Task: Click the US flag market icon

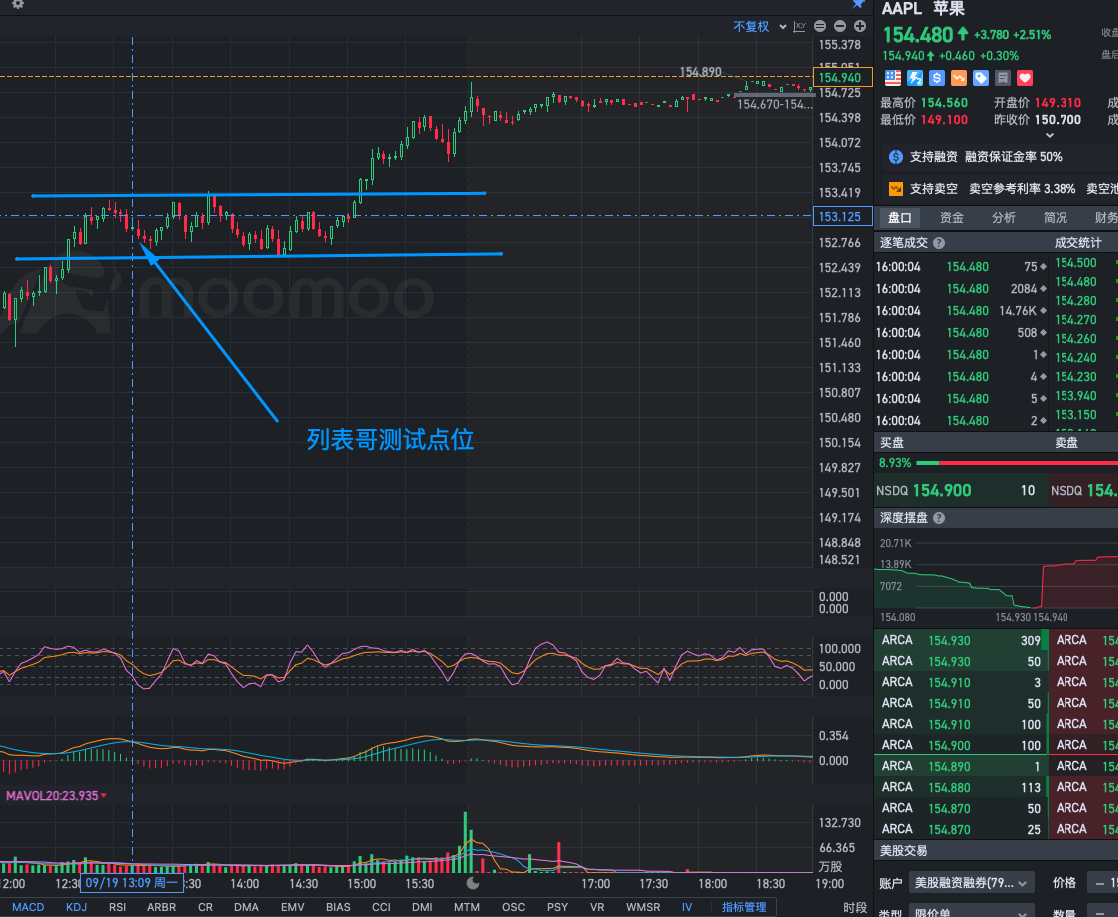Action: pyautogui.click(x=893, y=78)
